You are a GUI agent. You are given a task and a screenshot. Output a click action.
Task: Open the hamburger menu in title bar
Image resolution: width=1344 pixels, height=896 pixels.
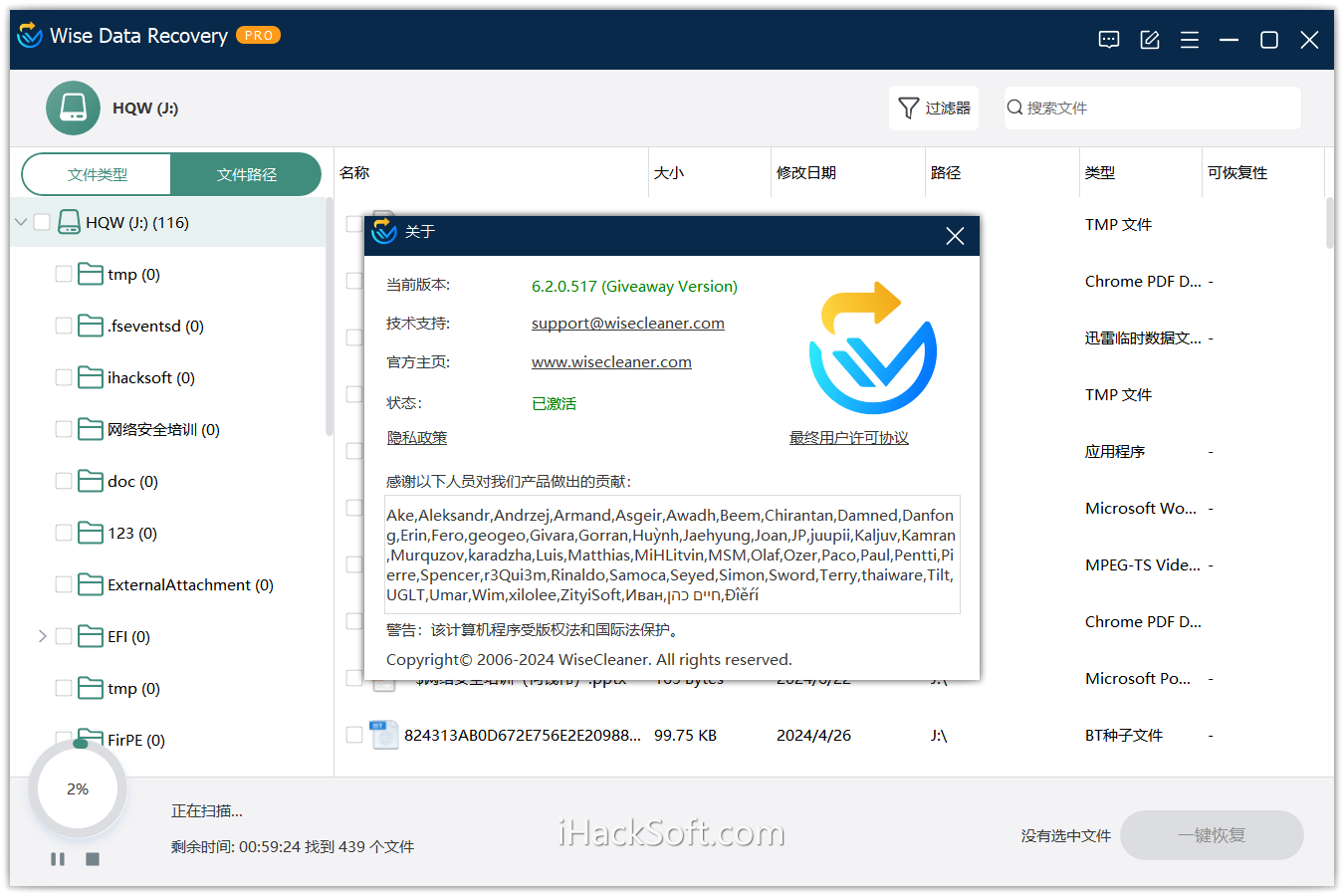(1190, 40)
